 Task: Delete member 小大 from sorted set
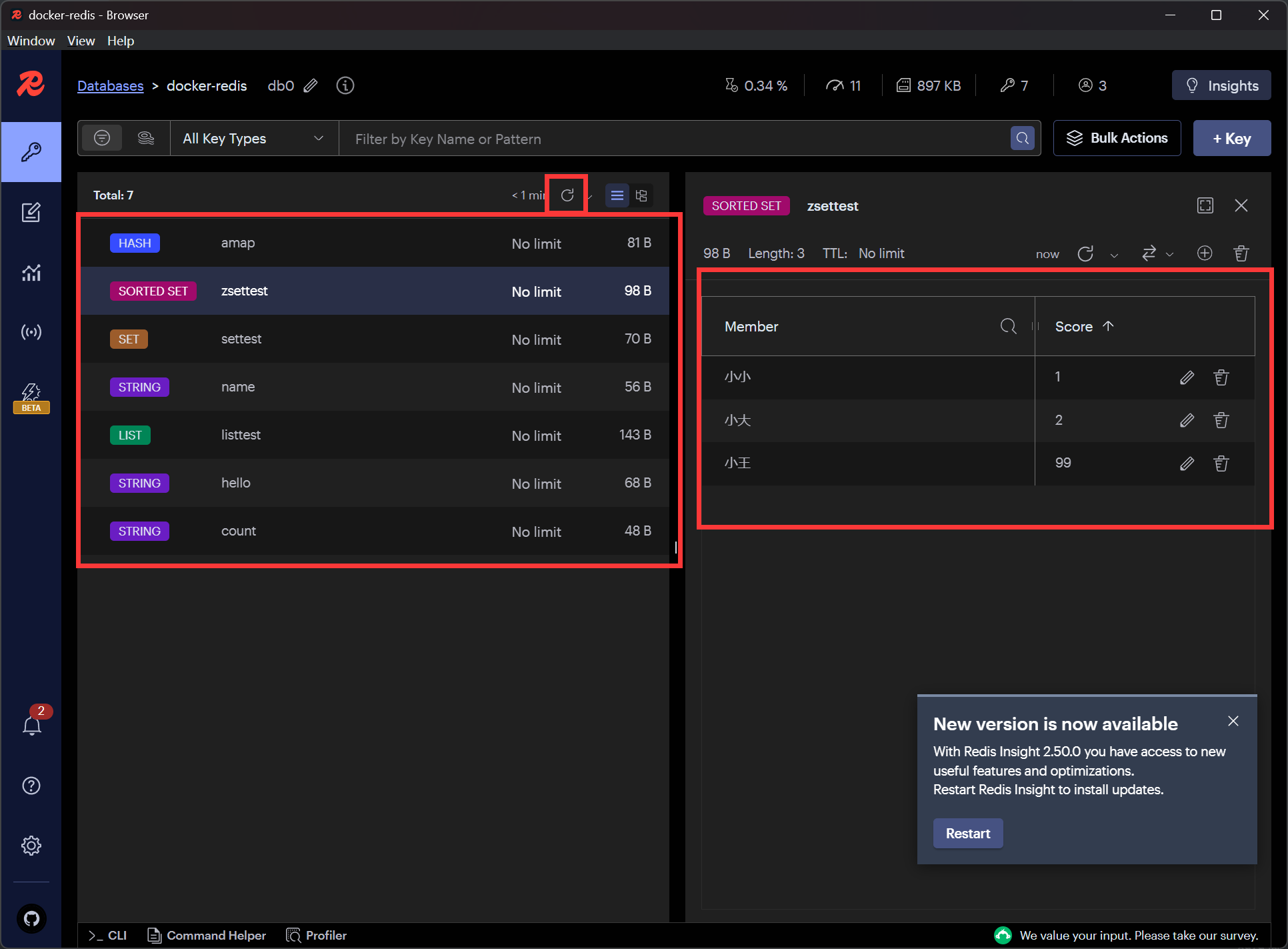pyautogui.click(x=1221, y=420)
